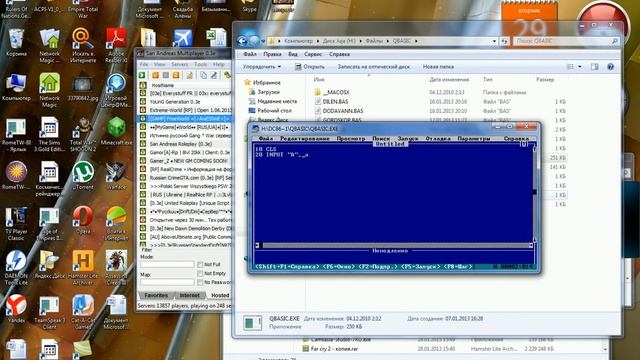Click the Имя column header in Explorer

click(x=319, y=80)
